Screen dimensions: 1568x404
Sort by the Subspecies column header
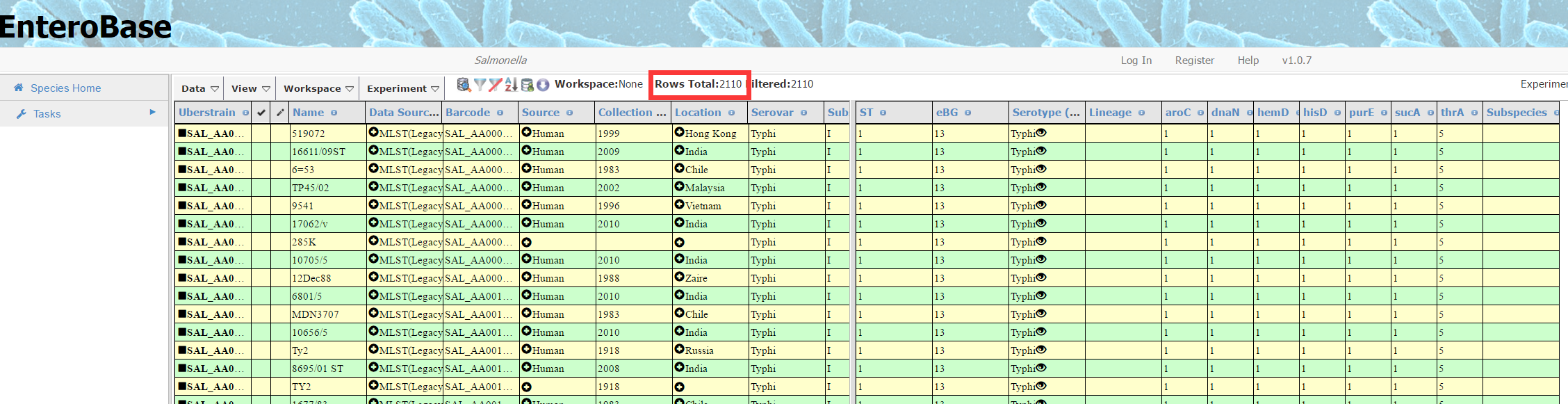[x=1521, y=113]
